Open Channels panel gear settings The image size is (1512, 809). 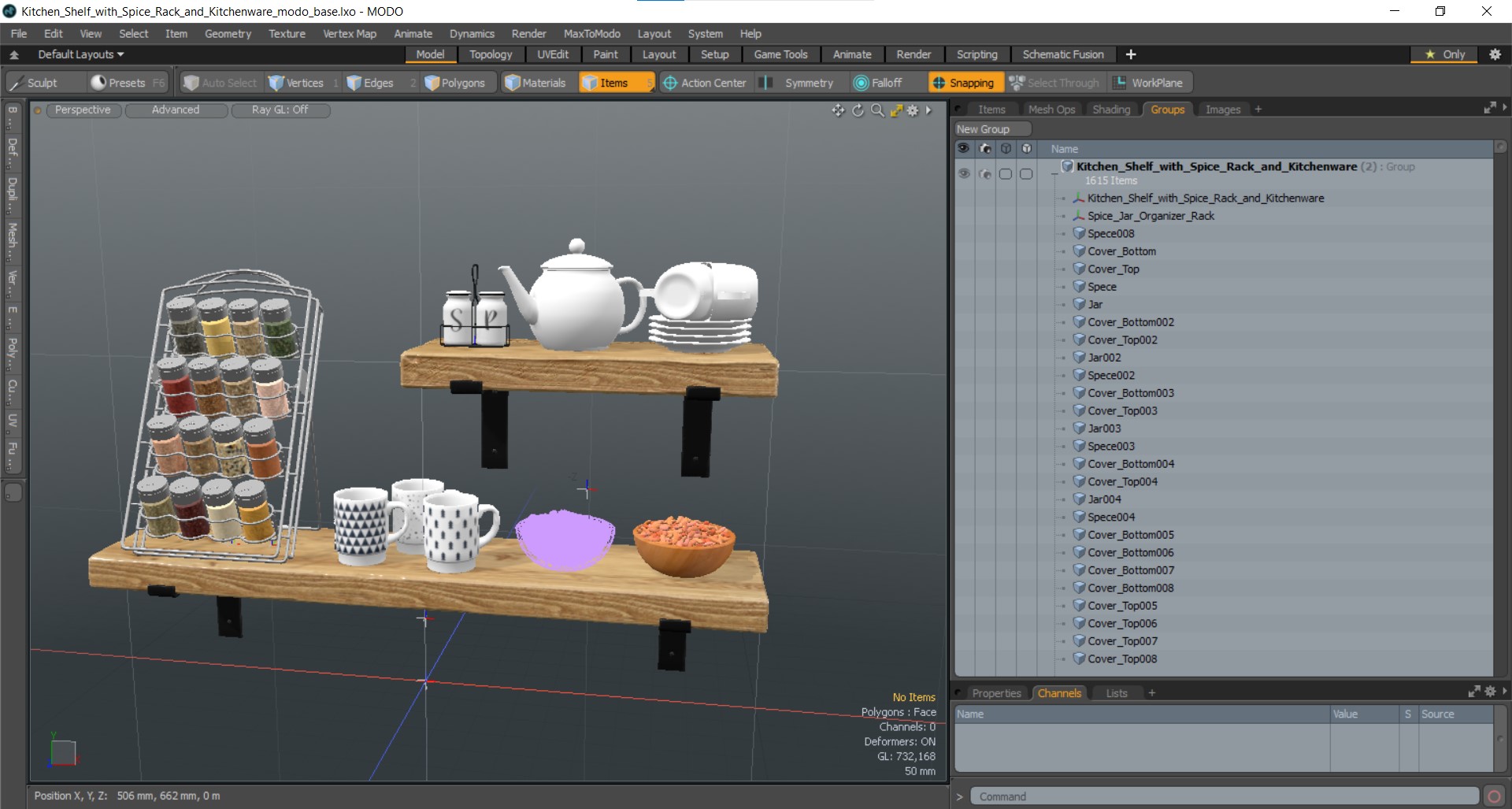click(1490, 692)
